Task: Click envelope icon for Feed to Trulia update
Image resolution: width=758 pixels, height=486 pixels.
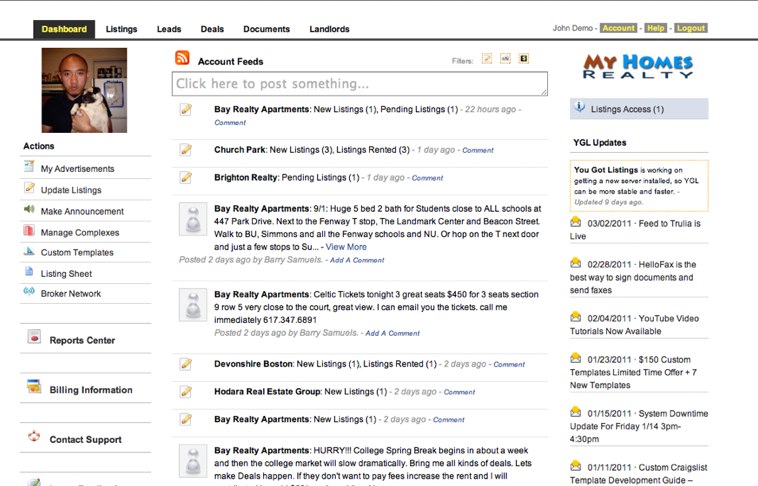Action: (x=575, y=222)
